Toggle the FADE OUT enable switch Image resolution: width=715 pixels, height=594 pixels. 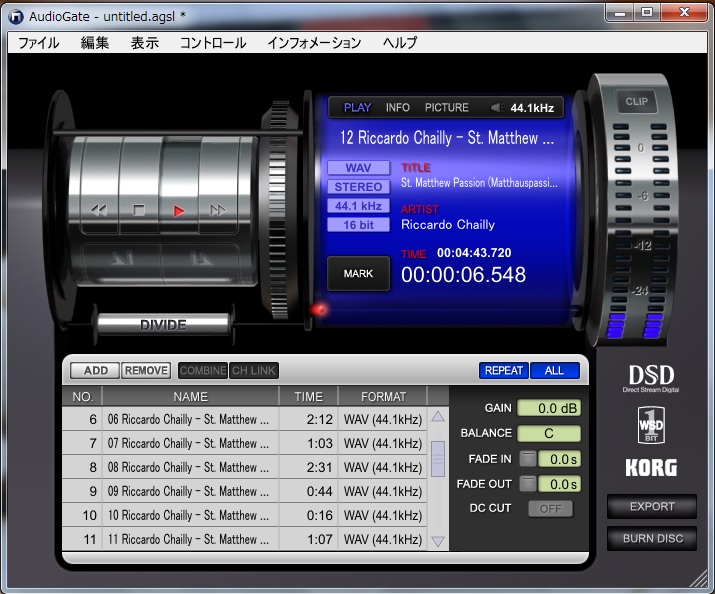point(528,484)
